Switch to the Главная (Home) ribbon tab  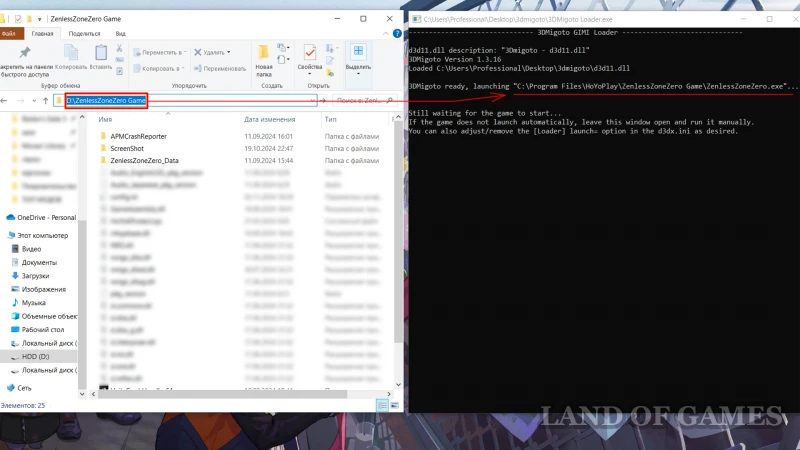point(42,34)
